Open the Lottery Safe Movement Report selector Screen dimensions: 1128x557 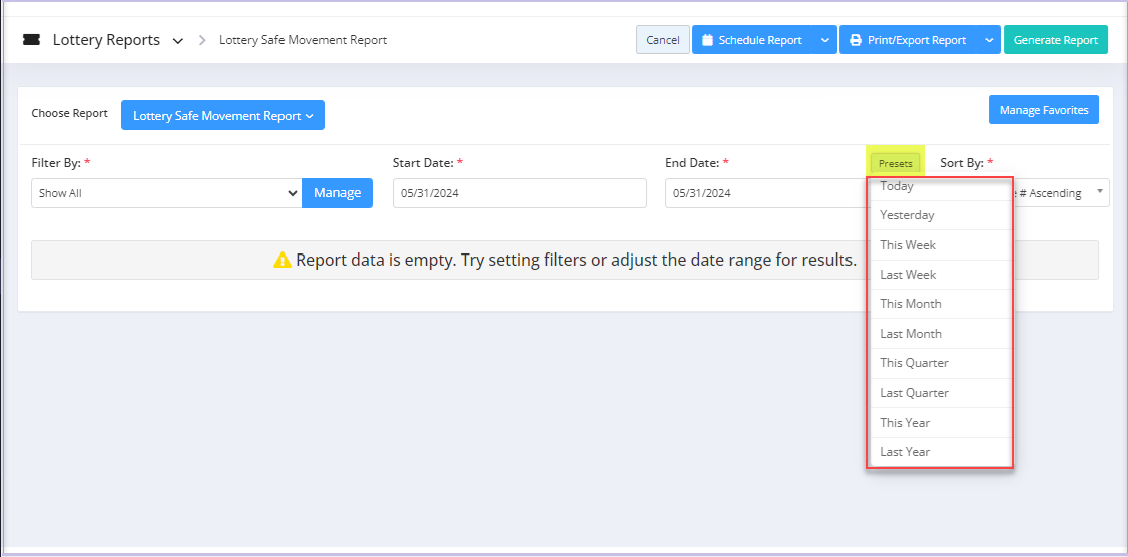[223, 116]
